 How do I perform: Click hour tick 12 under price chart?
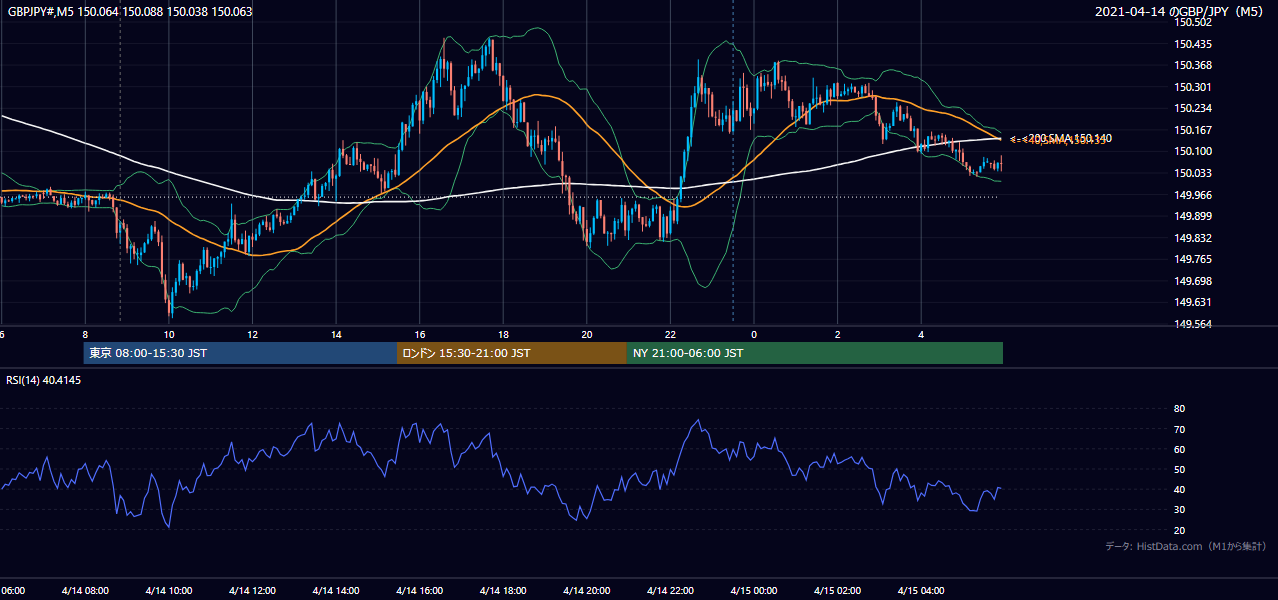click(x=253, y=334)
